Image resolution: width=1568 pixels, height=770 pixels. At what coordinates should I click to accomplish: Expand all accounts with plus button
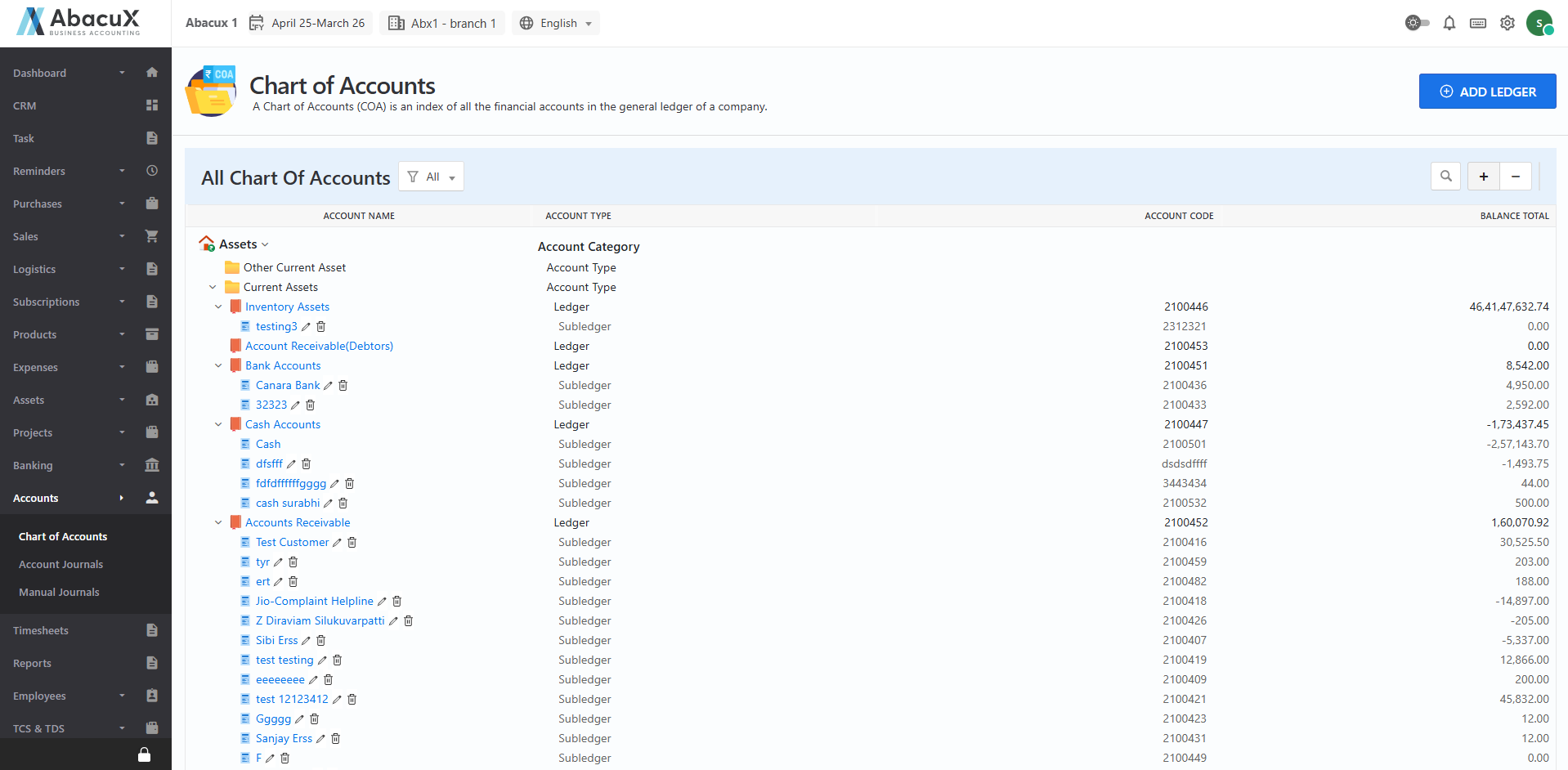click(x=1483, y=177)
